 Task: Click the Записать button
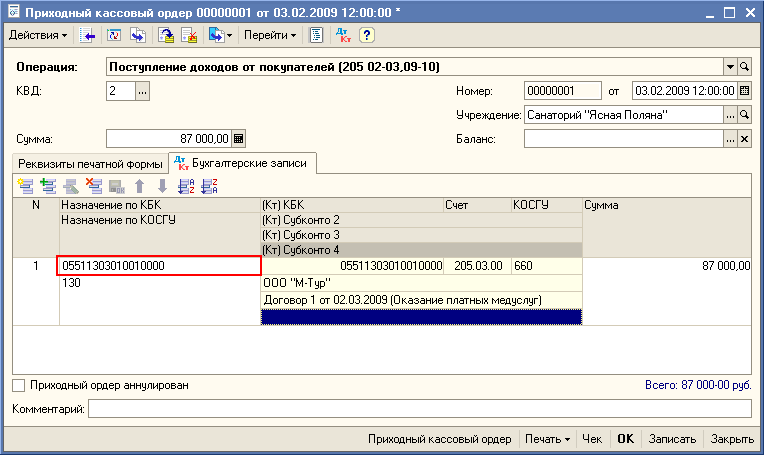click(x=670, y=439)
